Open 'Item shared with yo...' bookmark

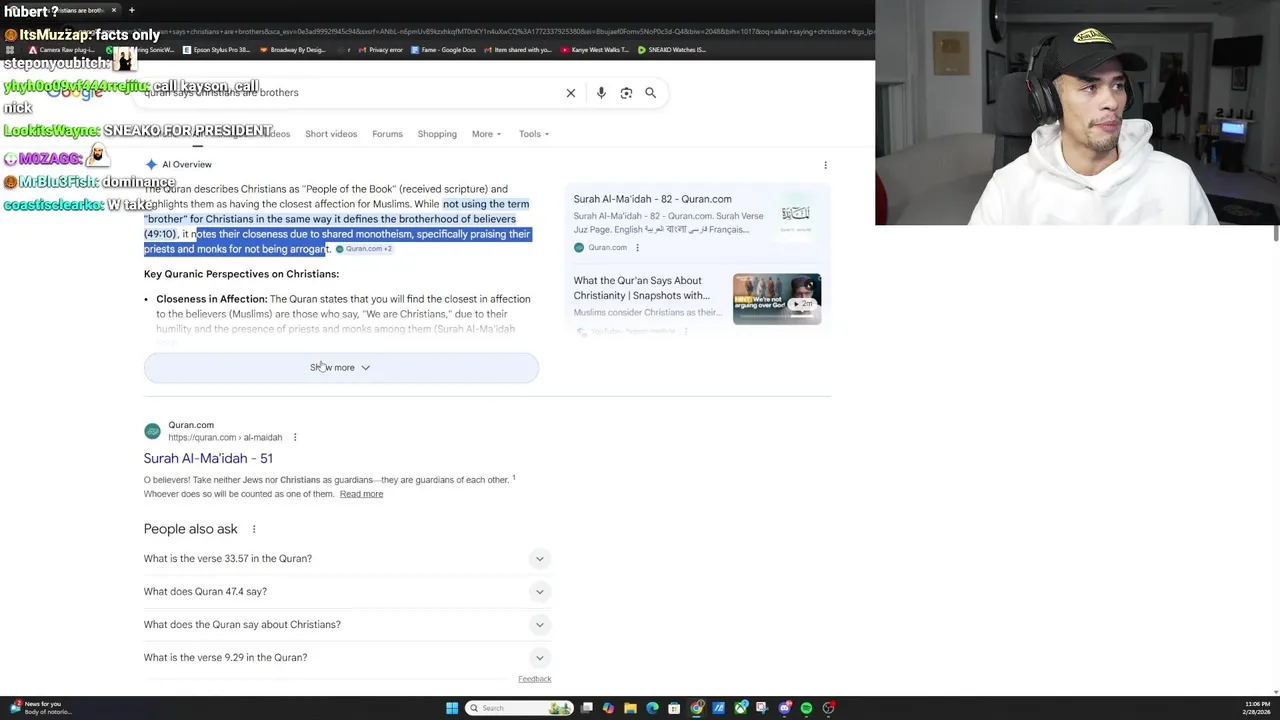pyautogui.click(x=518, y=50)
